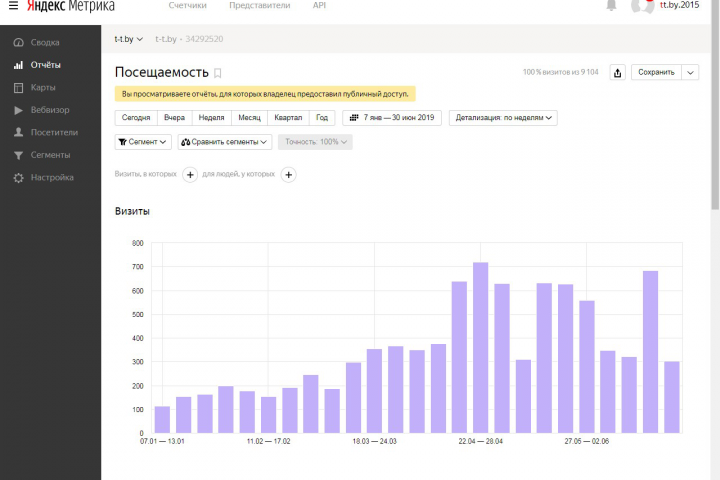Click the notifications bell icon
Viewport: 720px width, 480px height.
(x=612, y=6)
